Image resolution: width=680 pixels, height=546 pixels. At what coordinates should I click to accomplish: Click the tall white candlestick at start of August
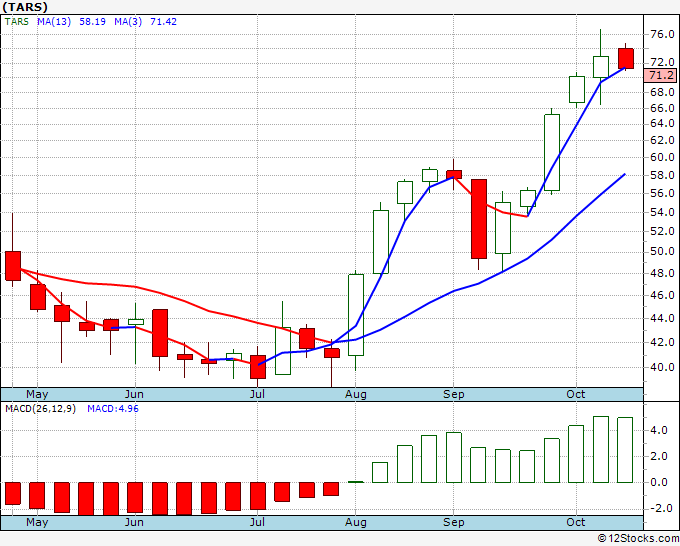pos(356,315)
